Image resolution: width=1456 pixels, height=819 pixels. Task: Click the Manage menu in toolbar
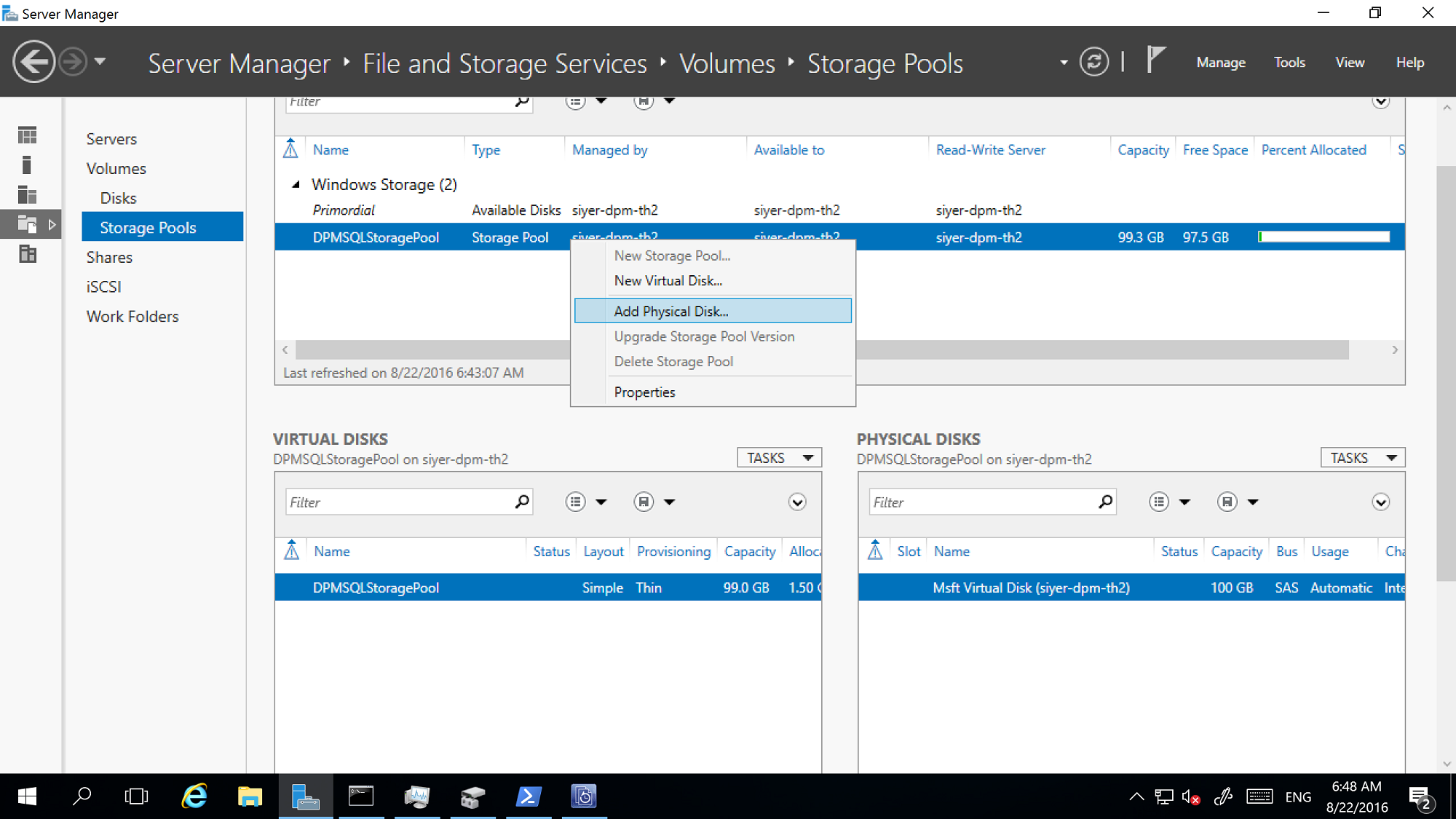1221,61
